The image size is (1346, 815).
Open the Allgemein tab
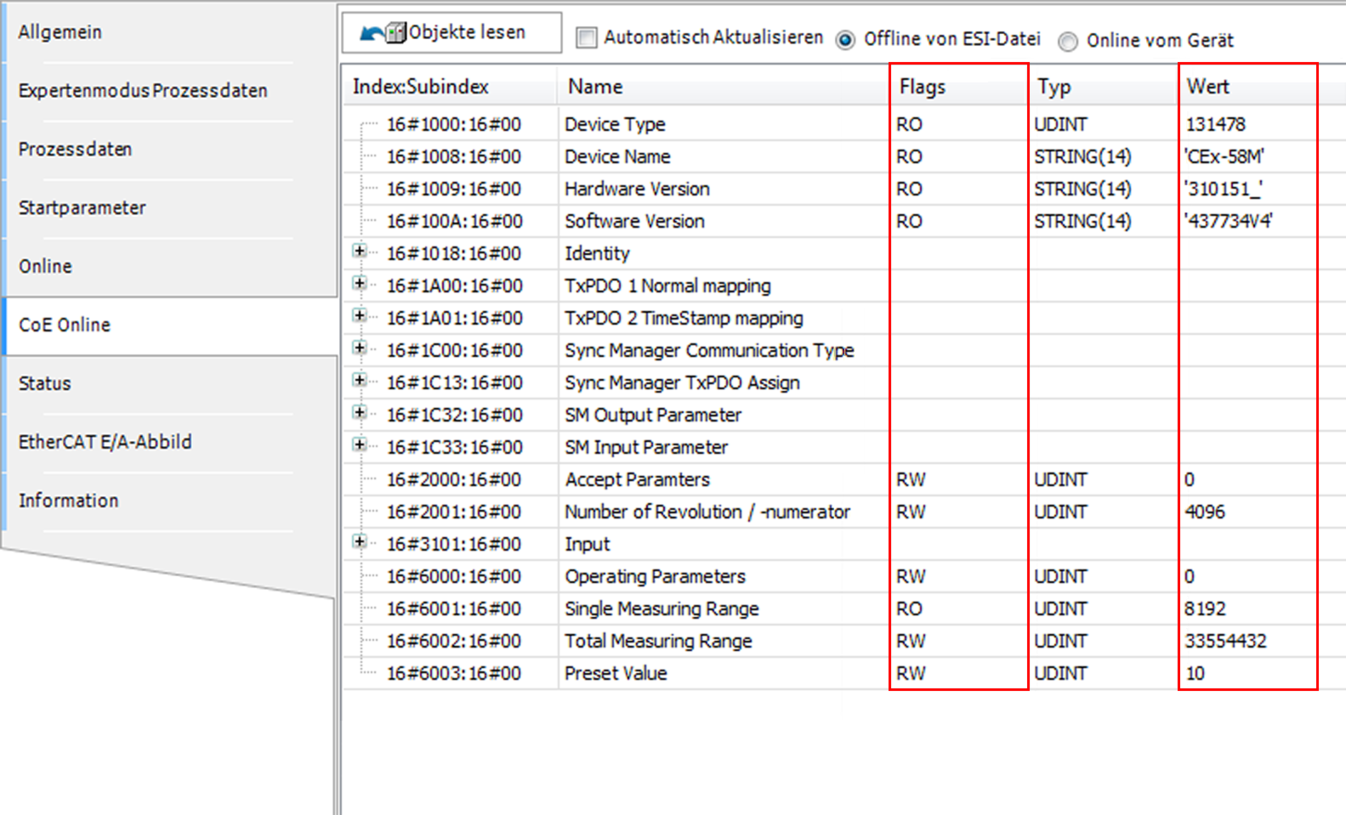pos(60,33)
